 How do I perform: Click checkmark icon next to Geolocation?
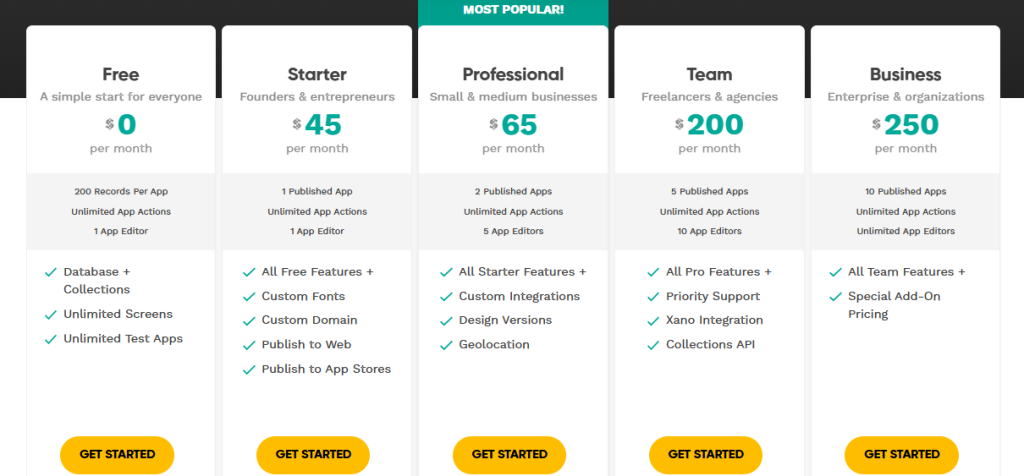click(x=444, y=345)
